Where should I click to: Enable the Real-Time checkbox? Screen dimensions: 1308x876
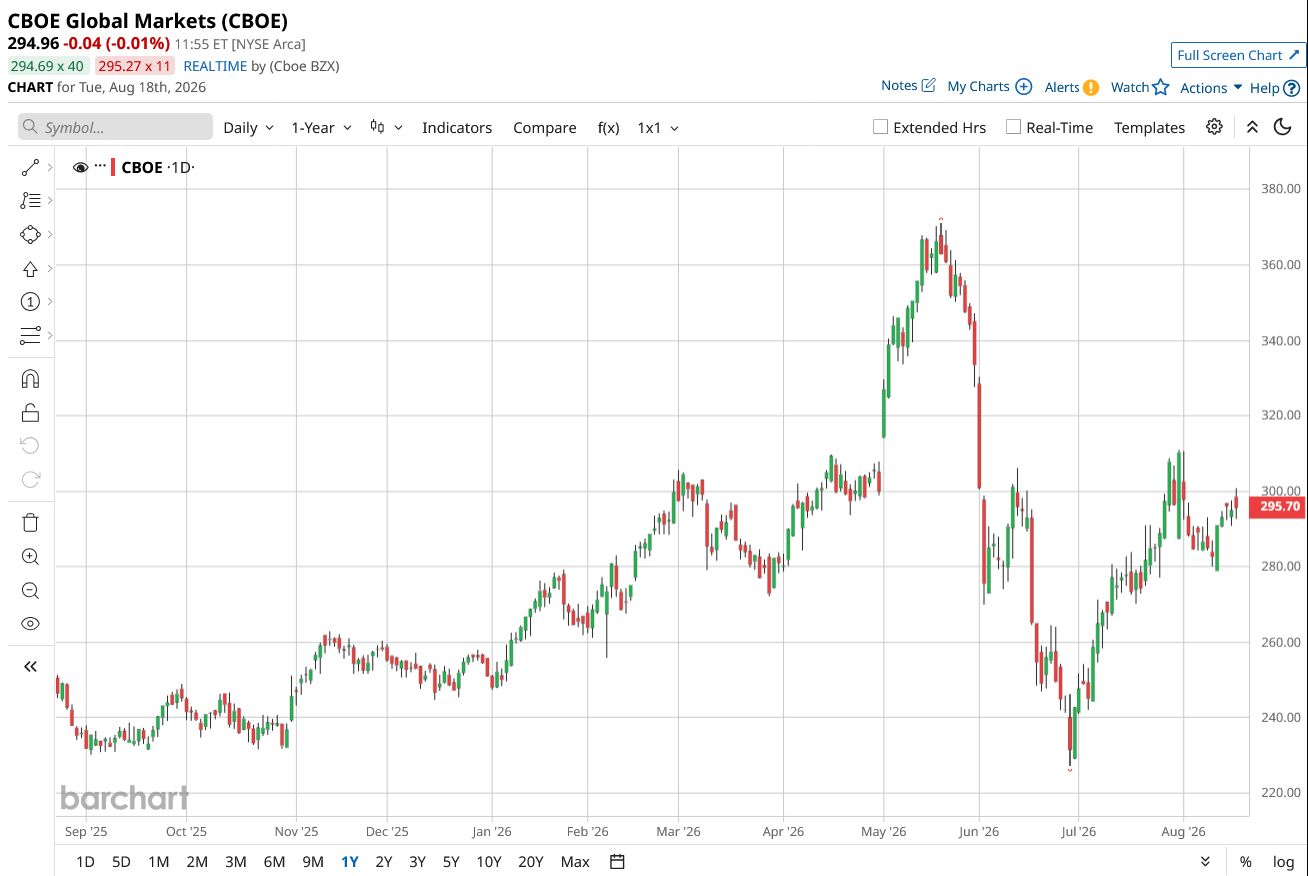point(1013,127)
